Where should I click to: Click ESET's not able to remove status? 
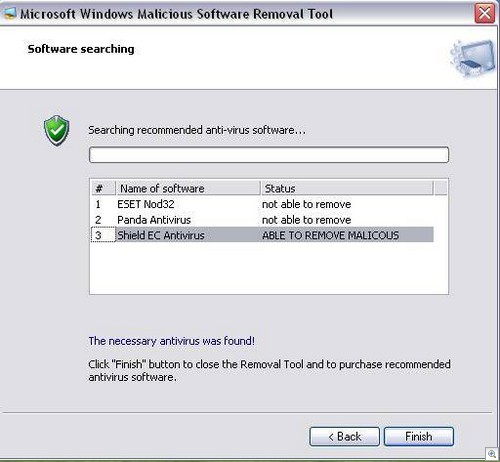click(306, 204)
